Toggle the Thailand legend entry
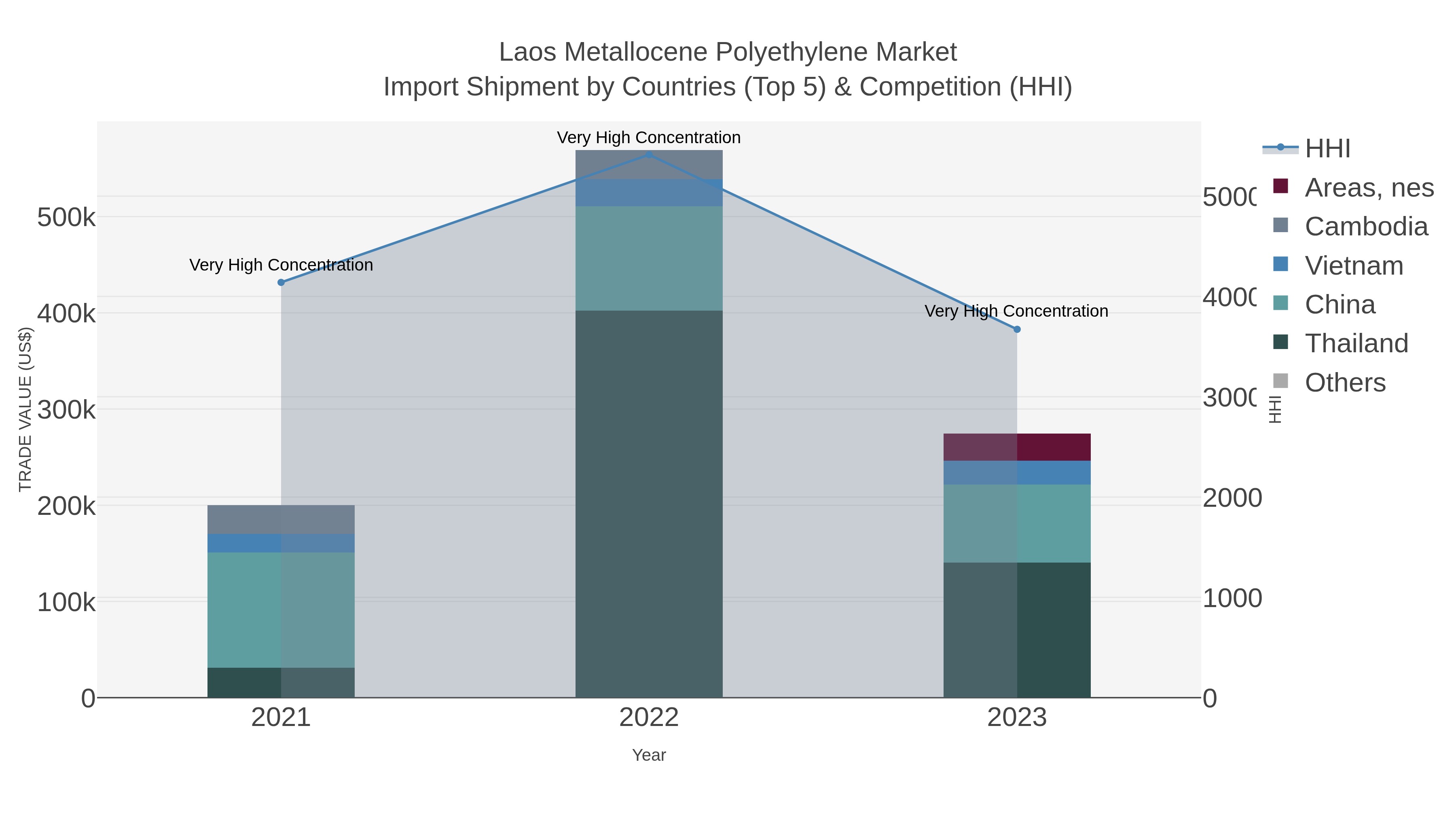The width and height of the screenshot is (1456, 819). pyautogui.click(x=1341, y=344)
